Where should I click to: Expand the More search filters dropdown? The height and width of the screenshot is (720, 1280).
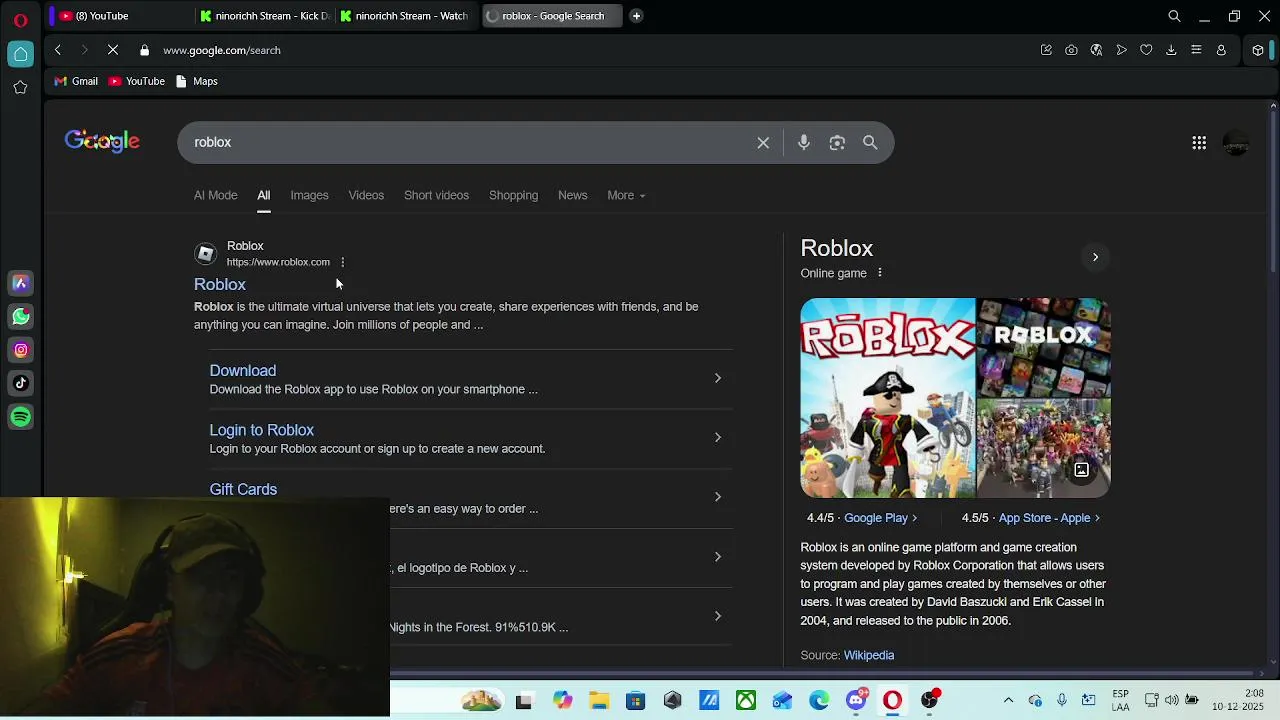click(626, 195)
